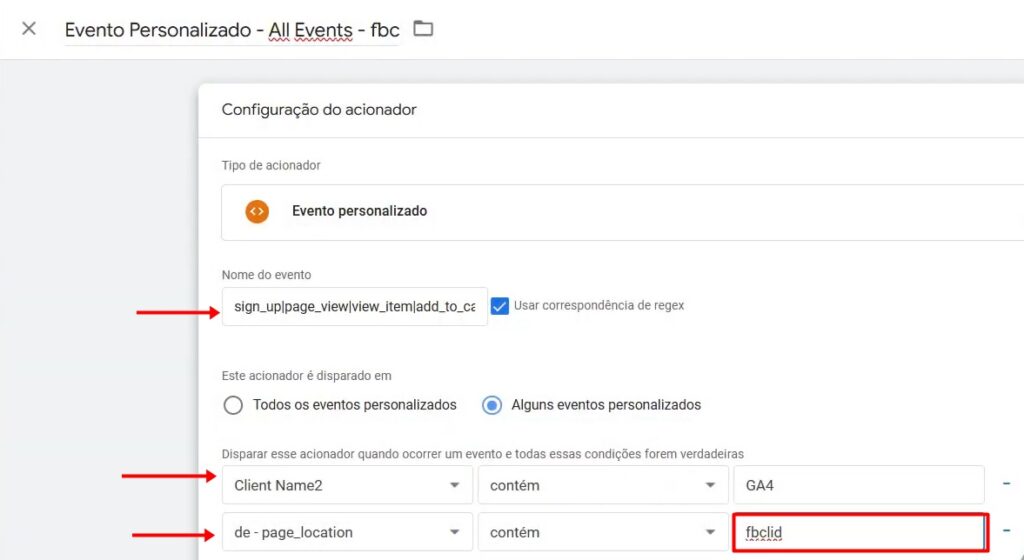The width and height of the screenshot is (1024, 560).
Task: Click the Configuração do acionador heading
Action: [x=319, y=110]
